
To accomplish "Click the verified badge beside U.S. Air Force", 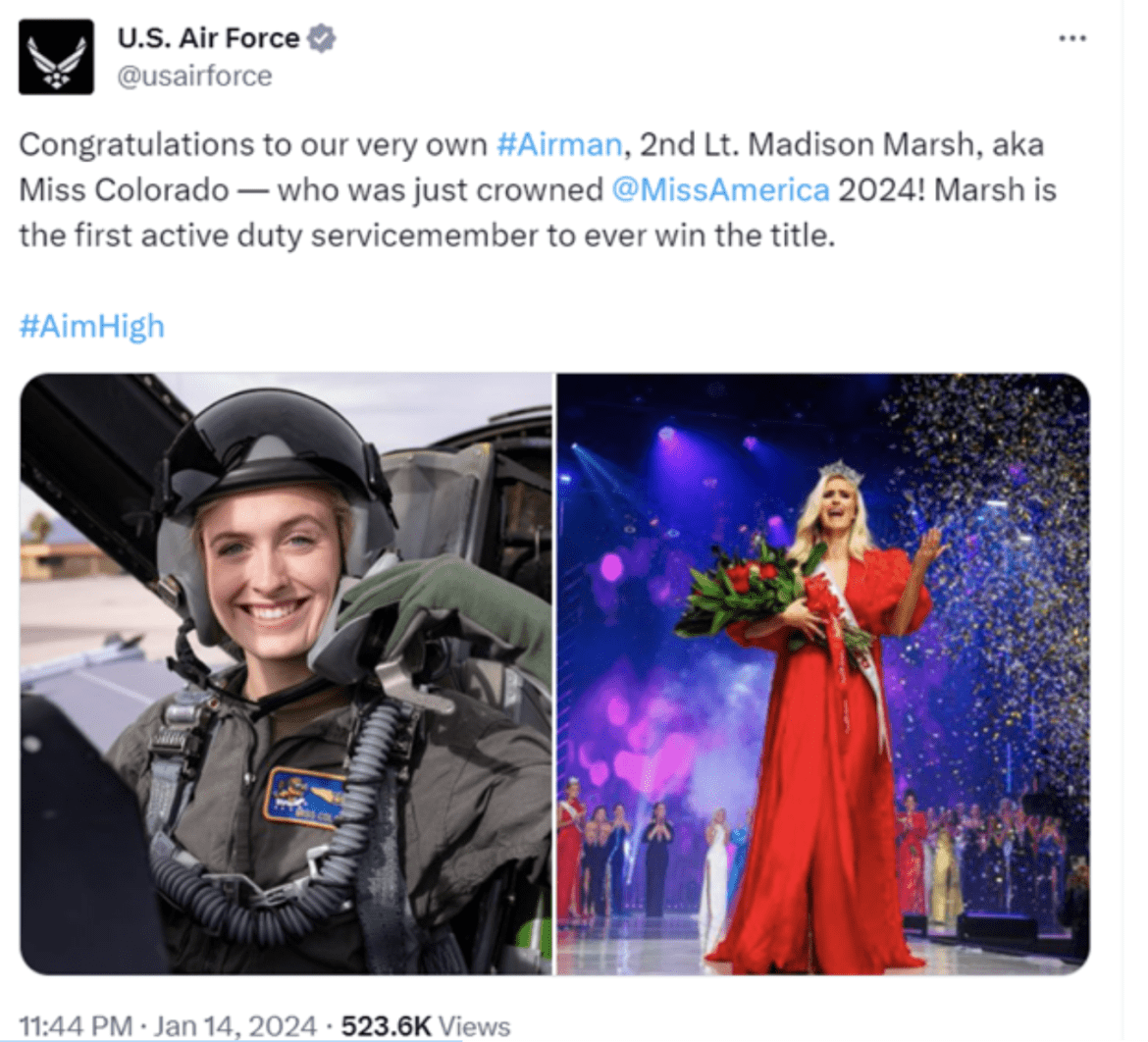I will click(322, 38).
